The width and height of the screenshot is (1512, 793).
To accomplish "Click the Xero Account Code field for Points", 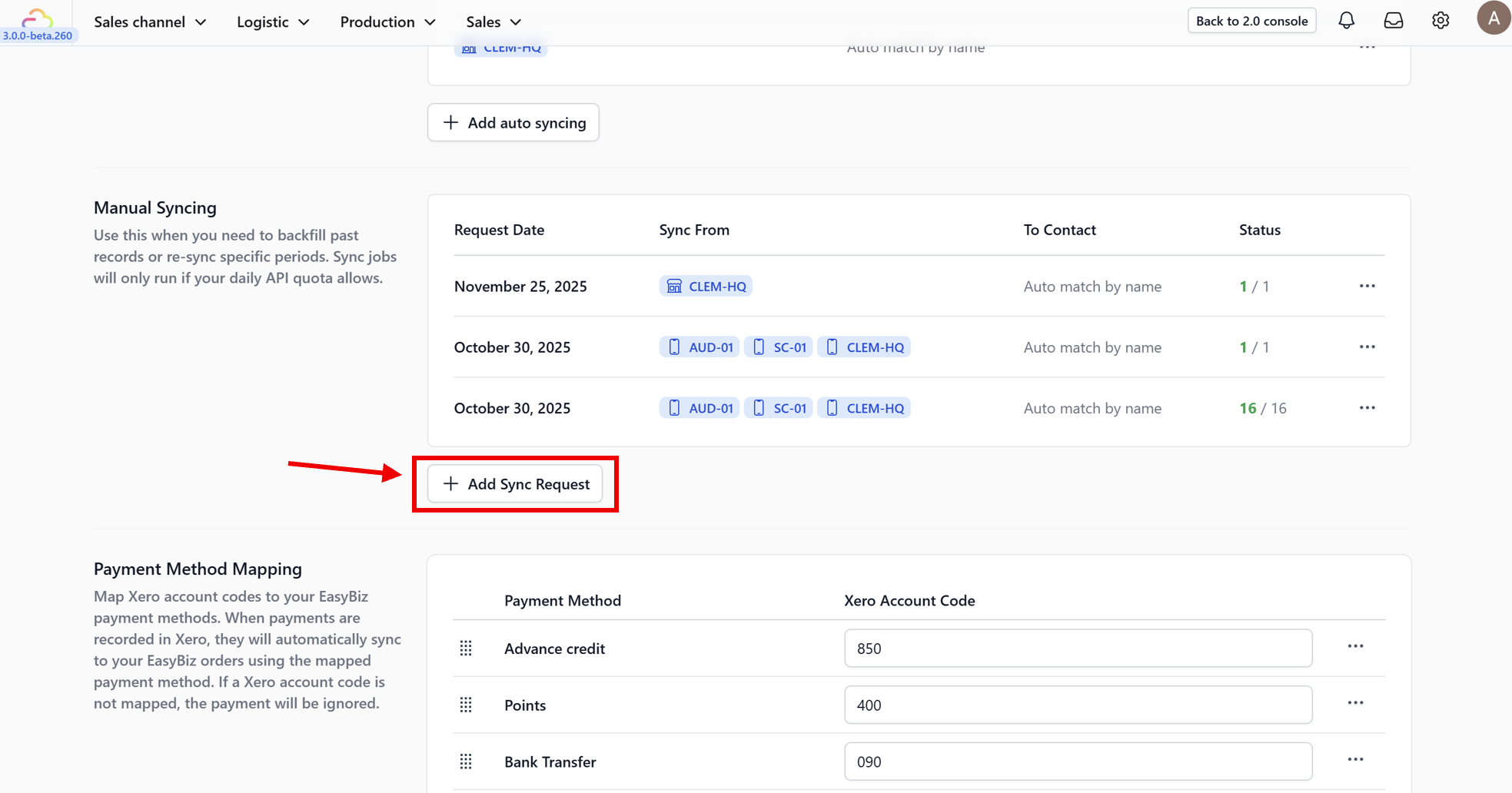I will coord(1078,705).
